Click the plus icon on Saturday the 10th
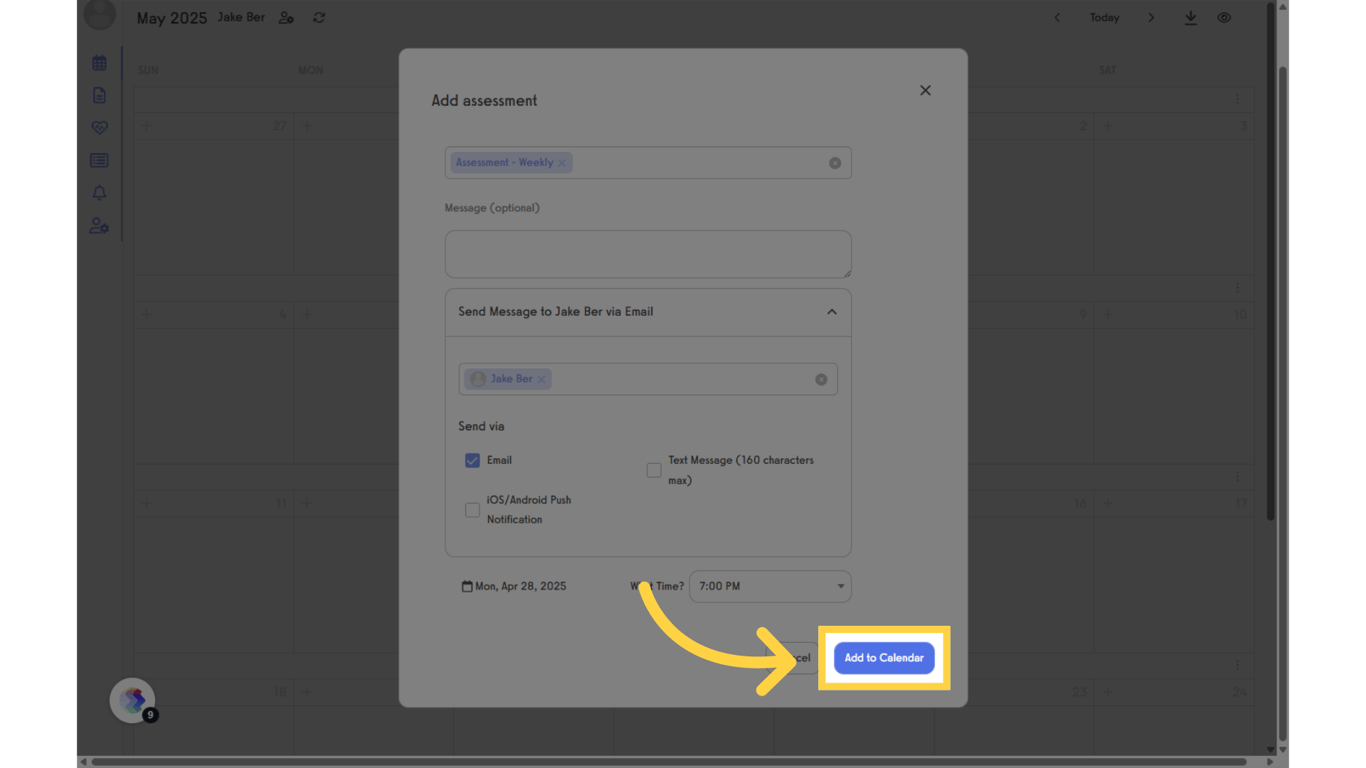Viewport: 1366px width, 768px height. coord(1107,314)
